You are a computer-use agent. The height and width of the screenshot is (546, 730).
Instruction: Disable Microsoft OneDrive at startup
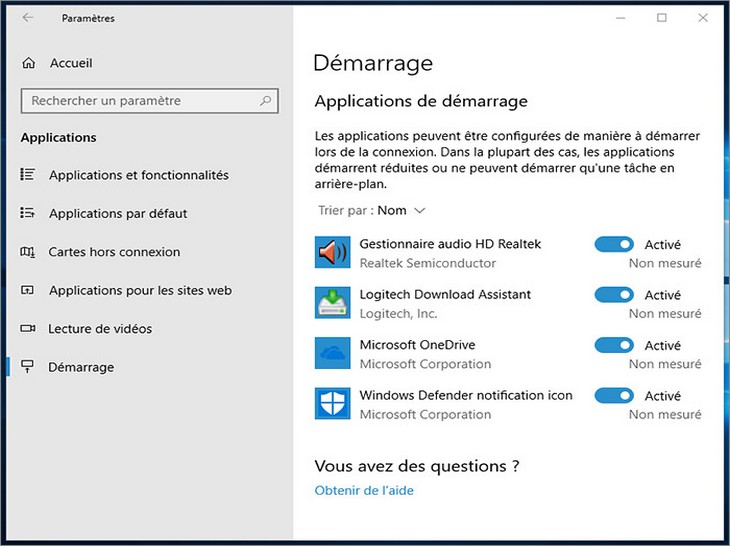tap(614, 345)
